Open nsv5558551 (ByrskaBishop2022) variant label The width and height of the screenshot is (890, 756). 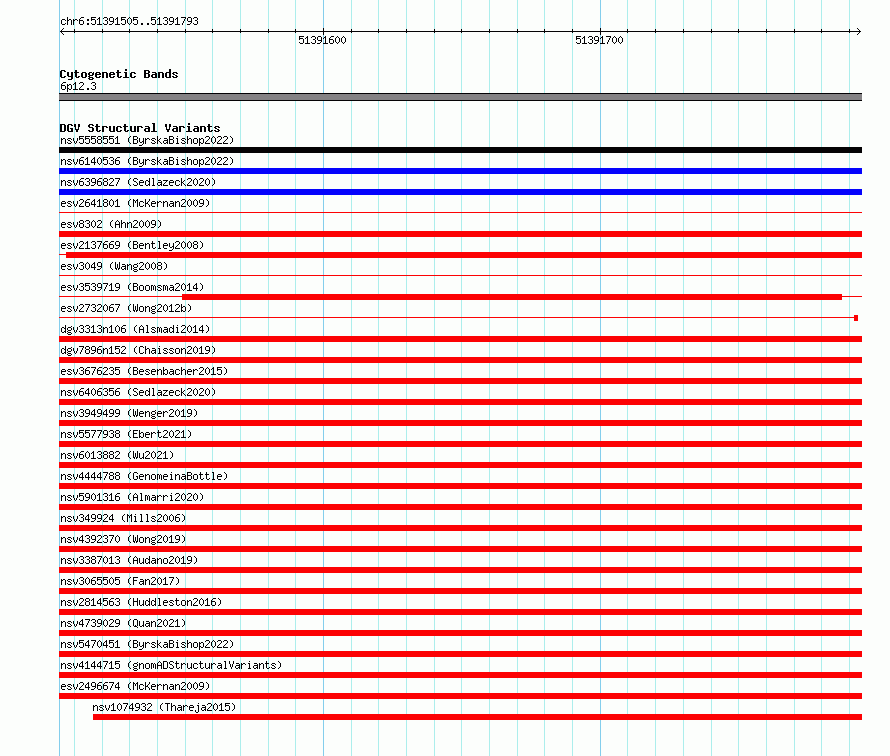click(147, 140)
